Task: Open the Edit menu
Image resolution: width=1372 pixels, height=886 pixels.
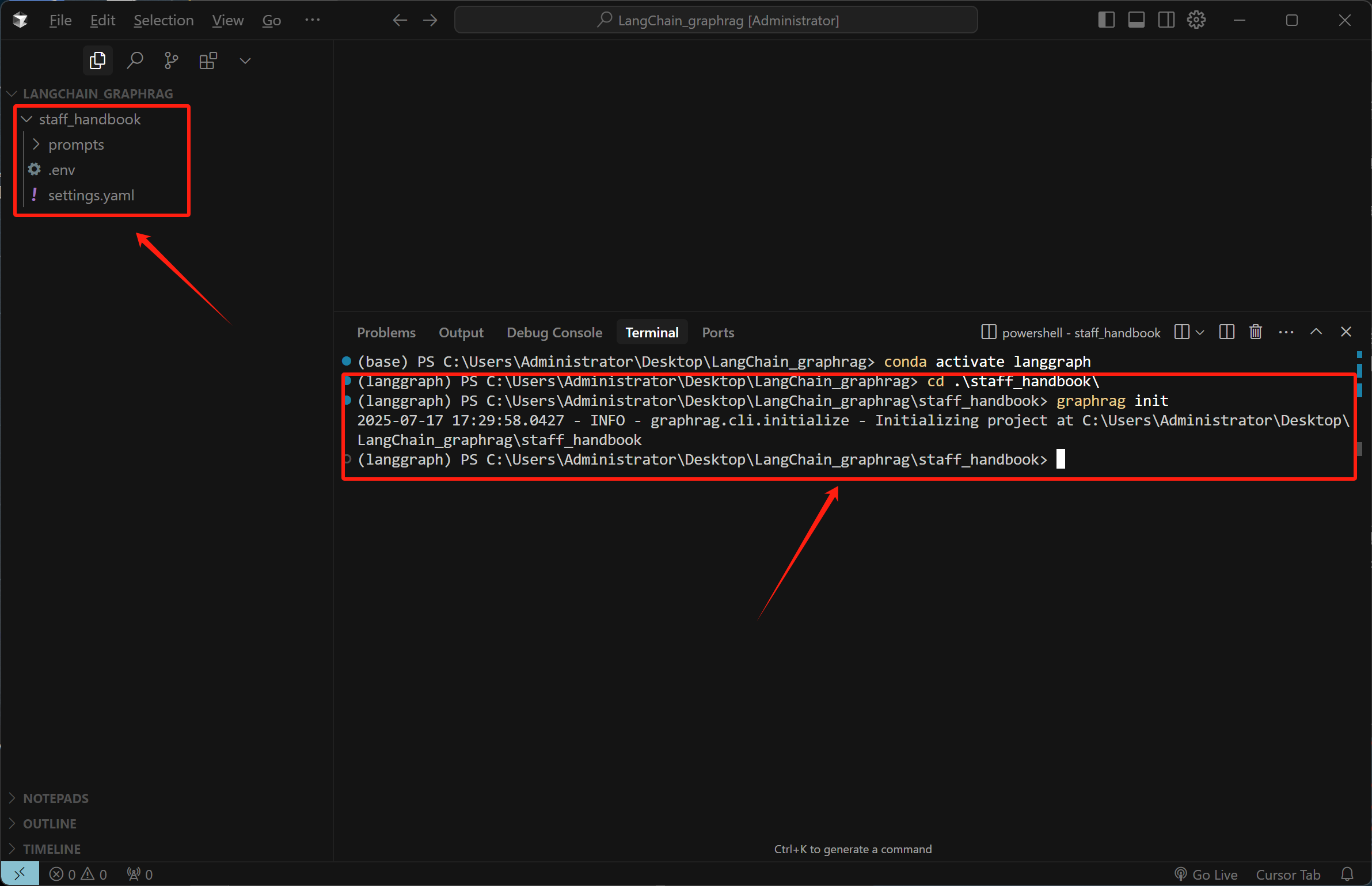Action: pos(102,21)
